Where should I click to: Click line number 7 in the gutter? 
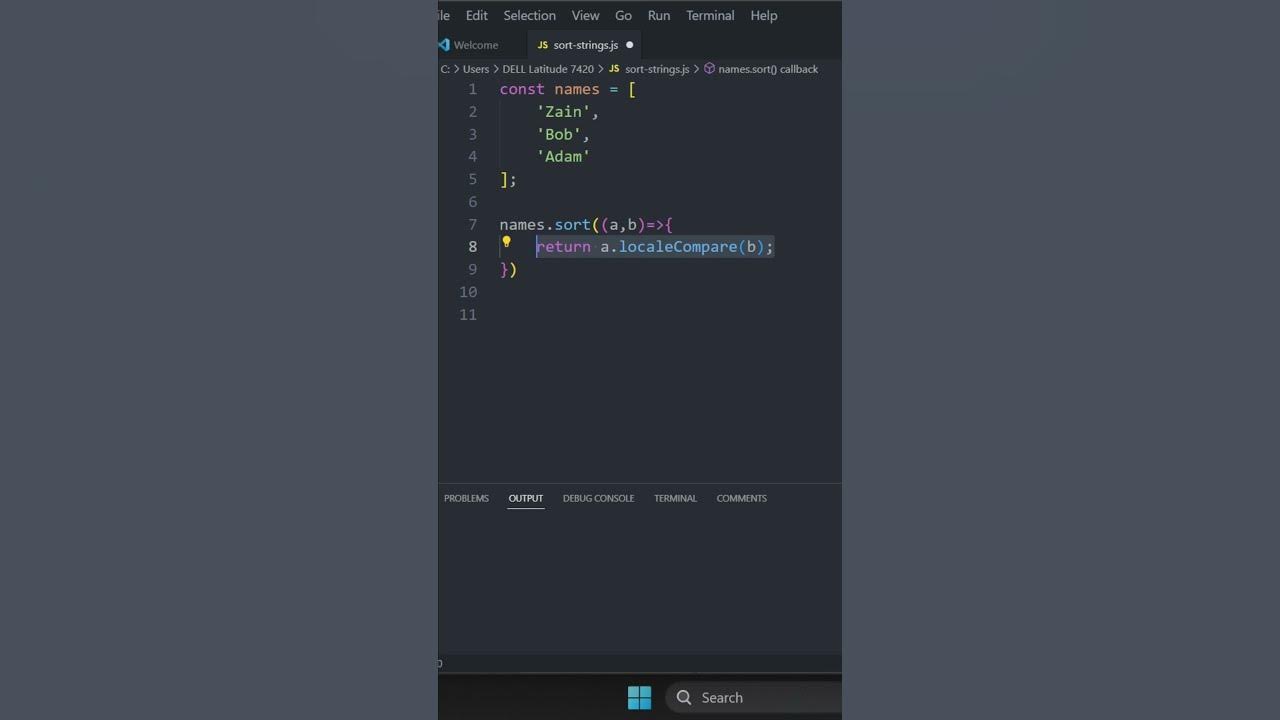pos(472,224)
